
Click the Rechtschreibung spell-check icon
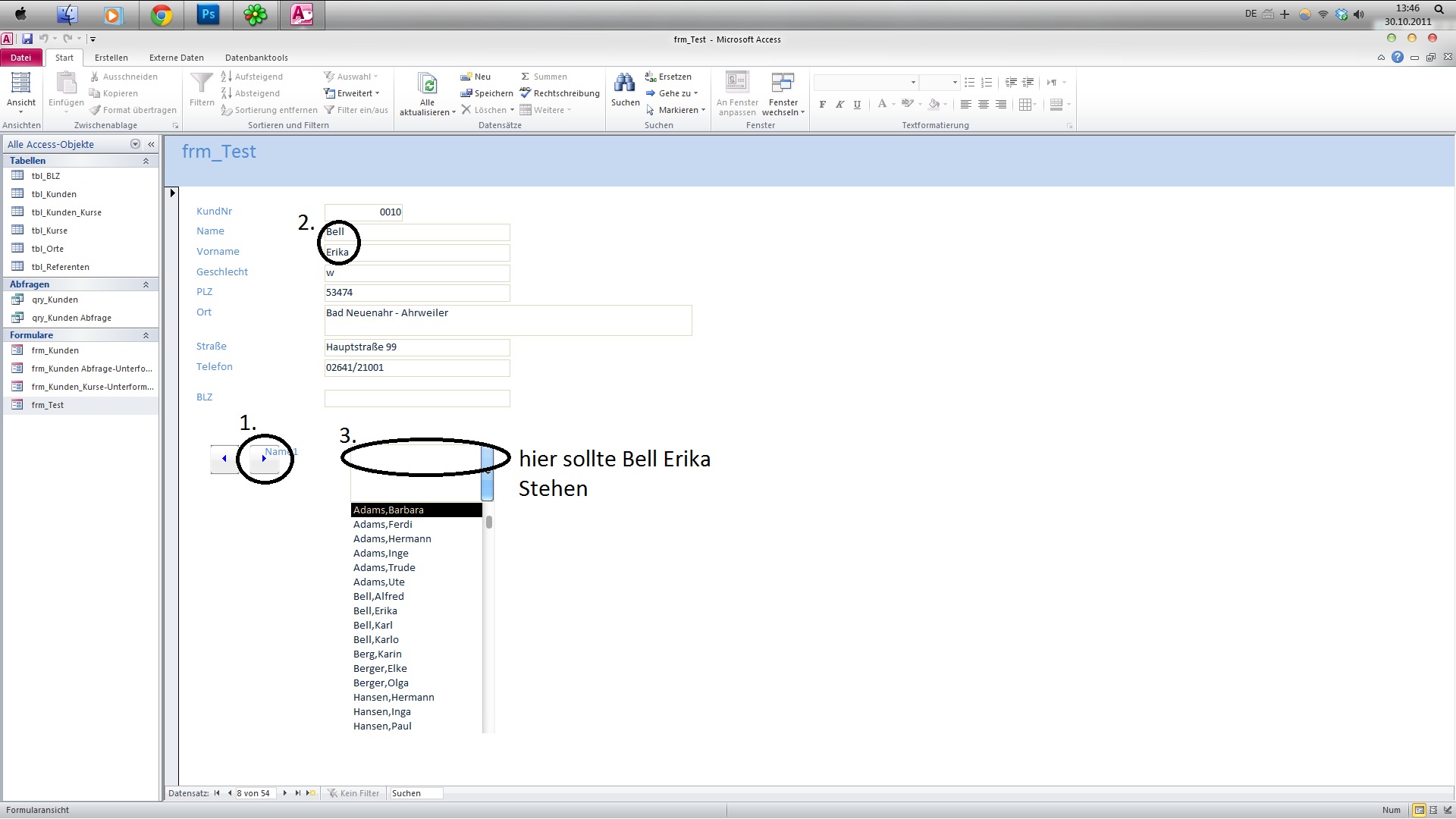point(526,93)
